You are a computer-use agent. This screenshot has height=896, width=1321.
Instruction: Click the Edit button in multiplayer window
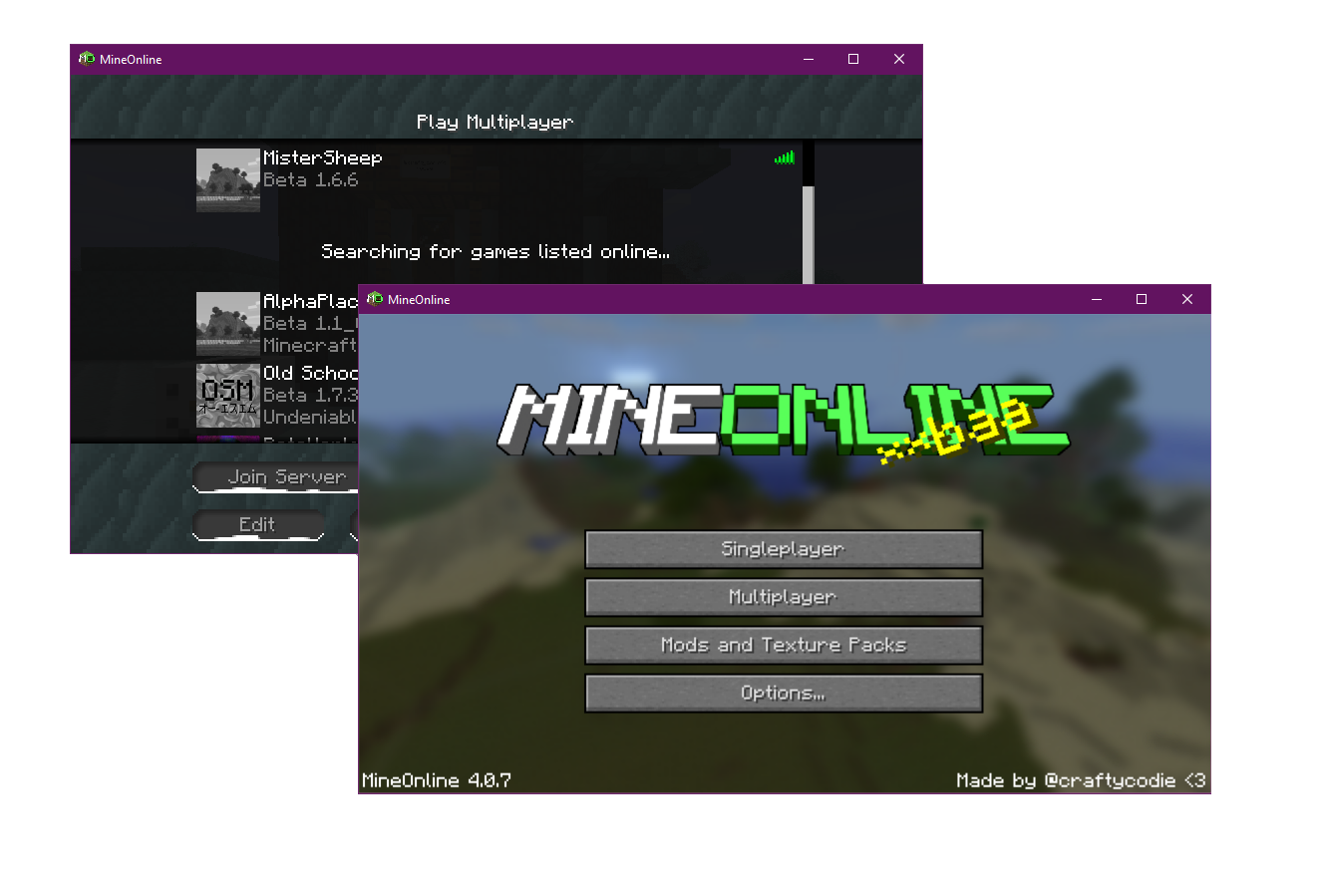[258, 525]
